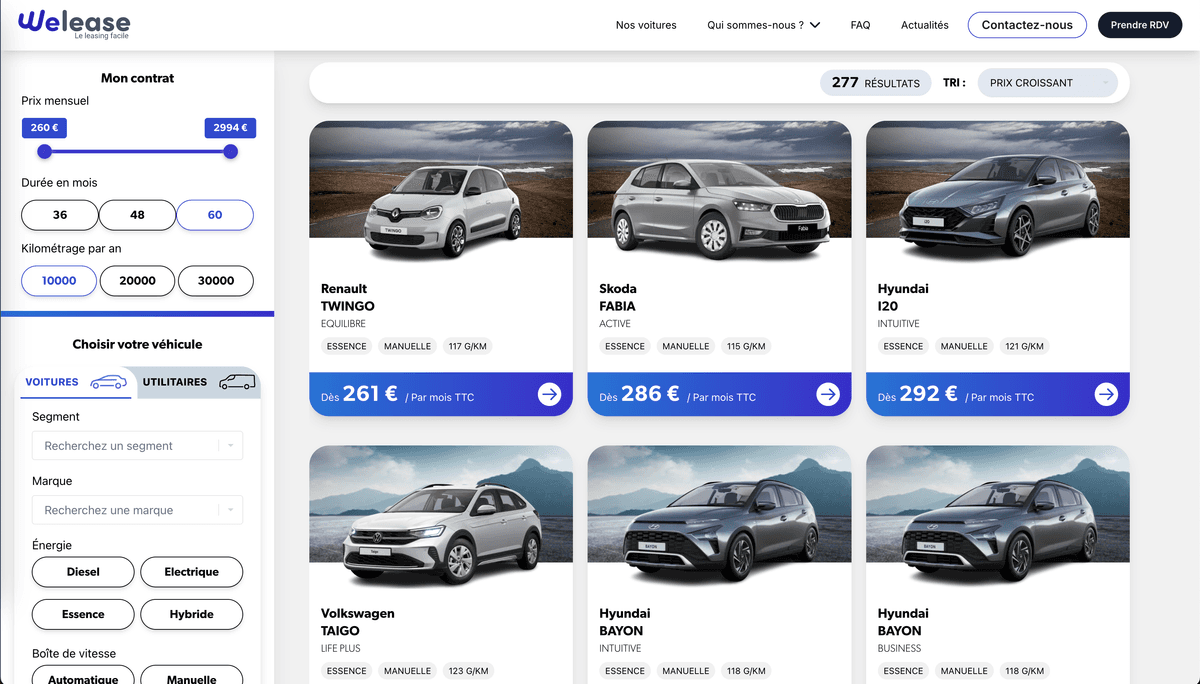Click the 123 G/KM tag on Taigo
This screenshot has height=684, width=1200.
point(468,671)
